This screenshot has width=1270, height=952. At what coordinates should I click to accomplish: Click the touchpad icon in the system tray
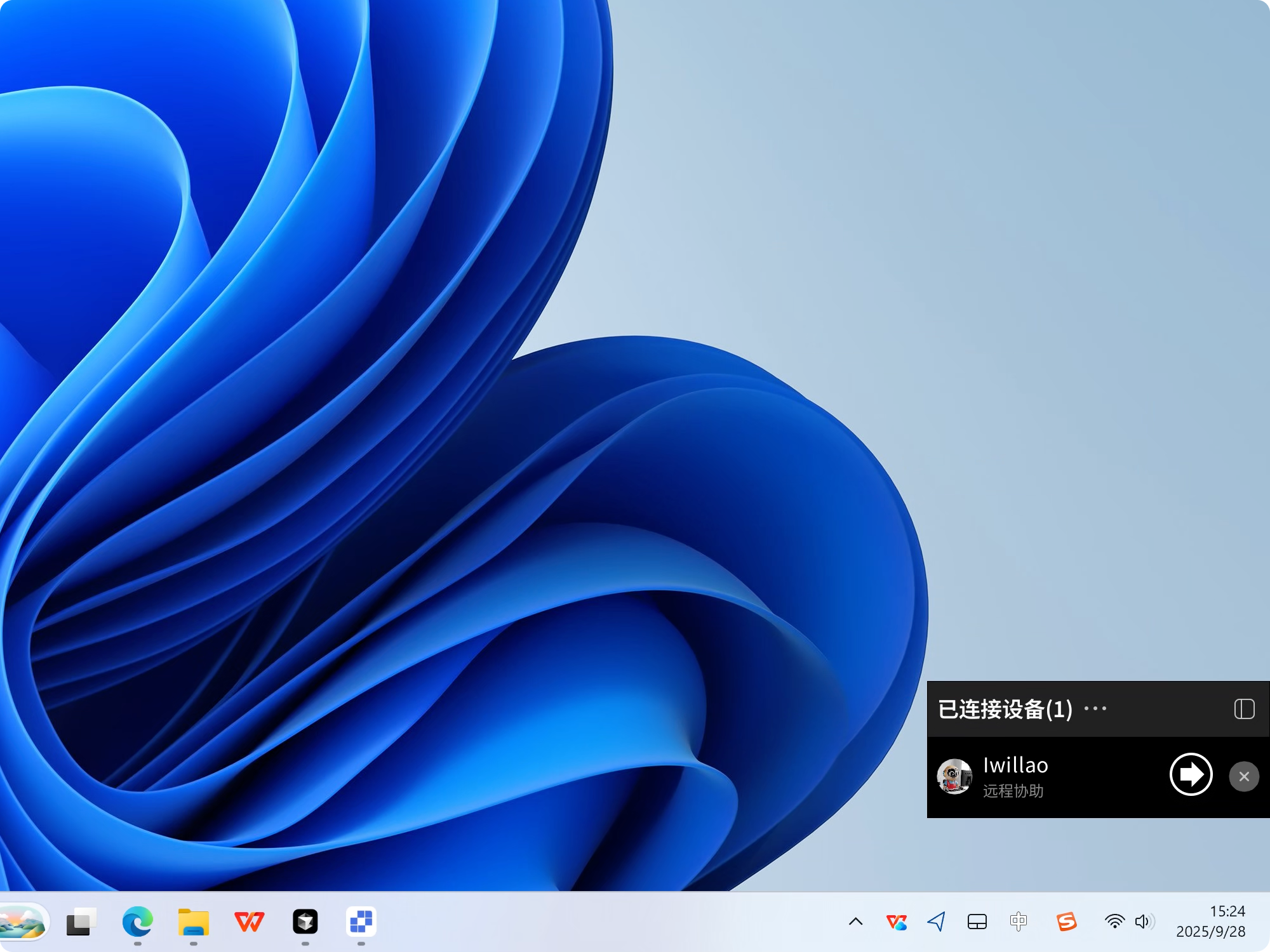[x=977, y=922]
